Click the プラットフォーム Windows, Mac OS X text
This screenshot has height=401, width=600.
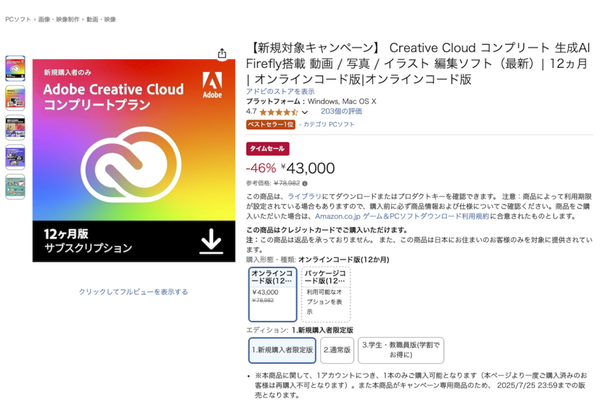coord(311,101)
